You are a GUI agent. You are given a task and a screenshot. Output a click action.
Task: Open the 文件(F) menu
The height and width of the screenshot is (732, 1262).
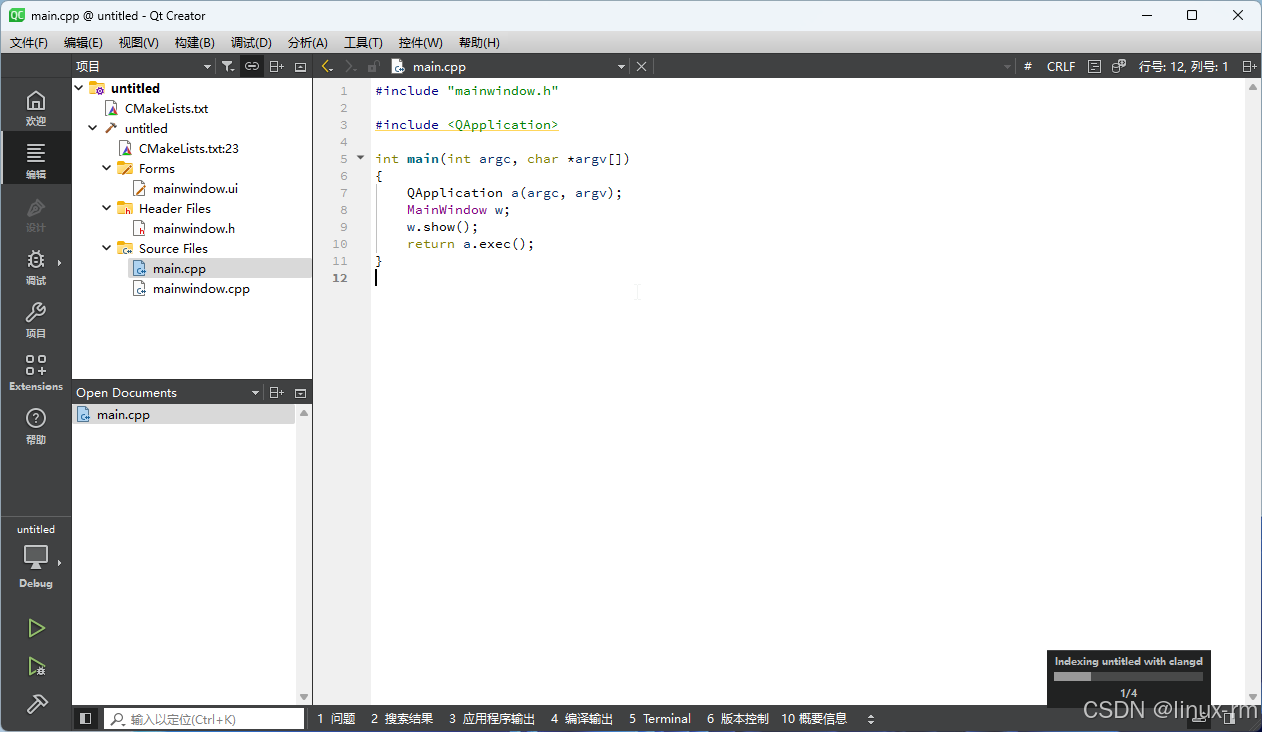point(29,42)
